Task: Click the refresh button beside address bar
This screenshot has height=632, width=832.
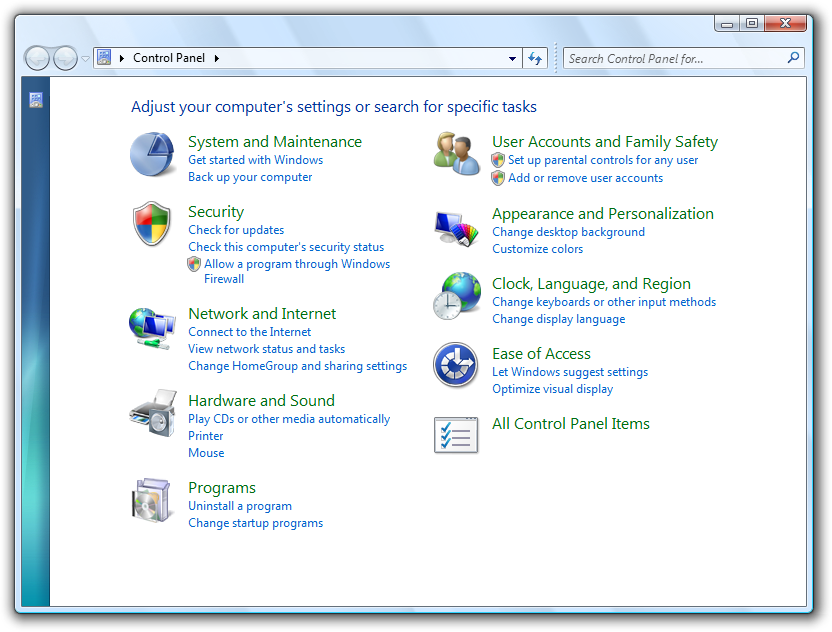Action: (535, 58)
